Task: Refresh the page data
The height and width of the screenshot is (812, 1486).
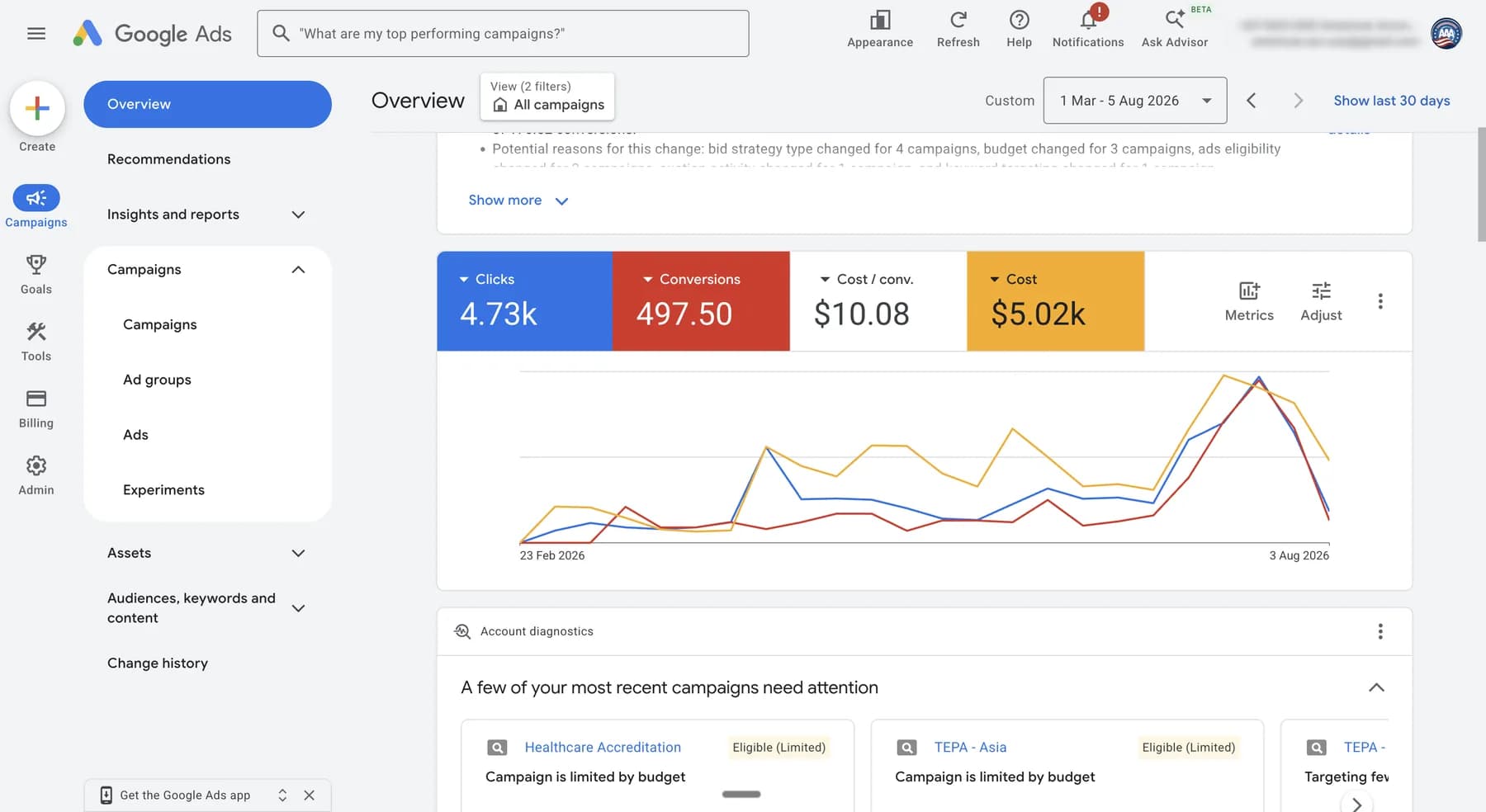Action: pos(958,29)
